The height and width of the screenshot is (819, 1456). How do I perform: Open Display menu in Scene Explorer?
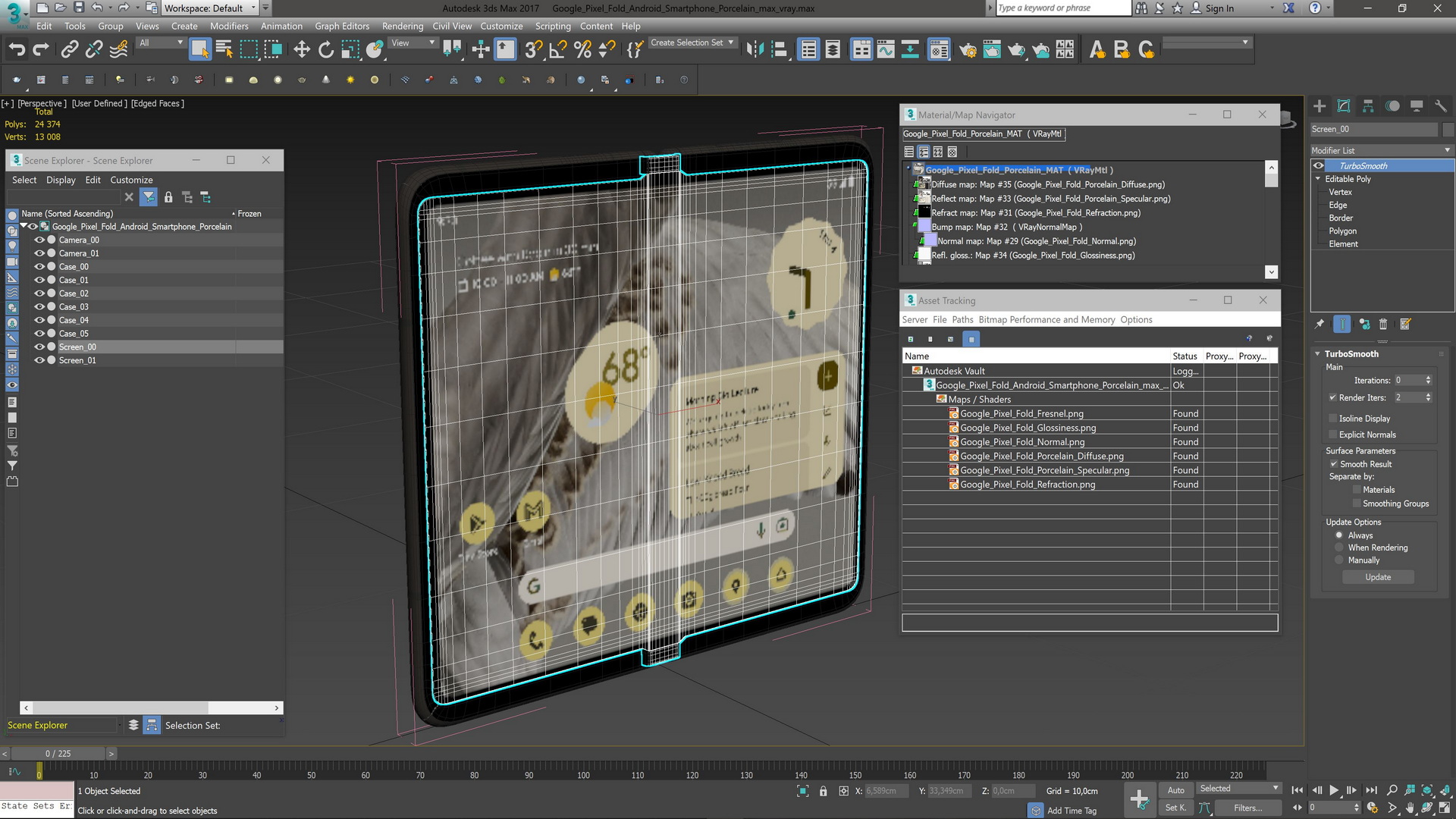coord(61,180)
